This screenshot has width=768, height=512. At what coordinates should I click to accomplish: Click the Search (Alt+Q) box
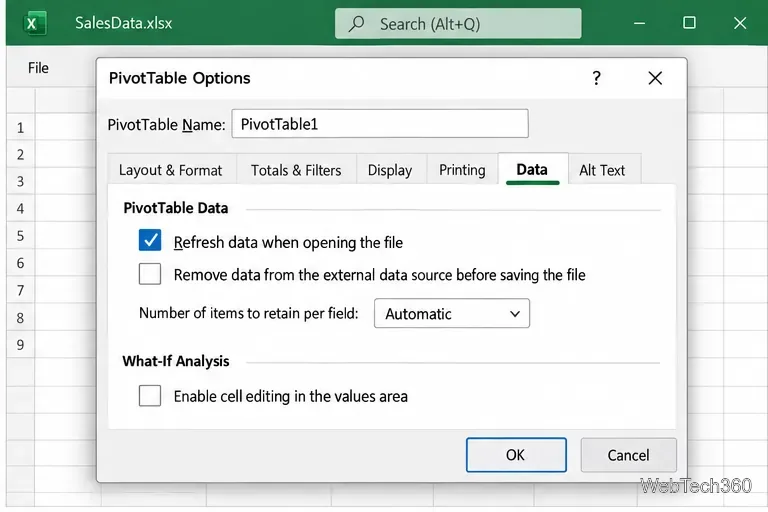point(458,23)
